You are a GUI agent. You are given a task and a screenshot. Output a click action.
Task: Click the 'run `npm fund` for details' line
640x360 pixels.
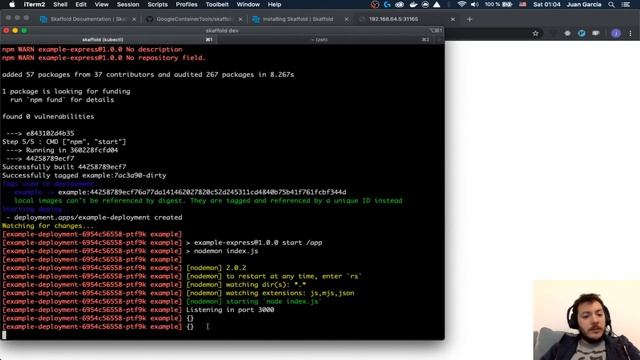(62, 100)
